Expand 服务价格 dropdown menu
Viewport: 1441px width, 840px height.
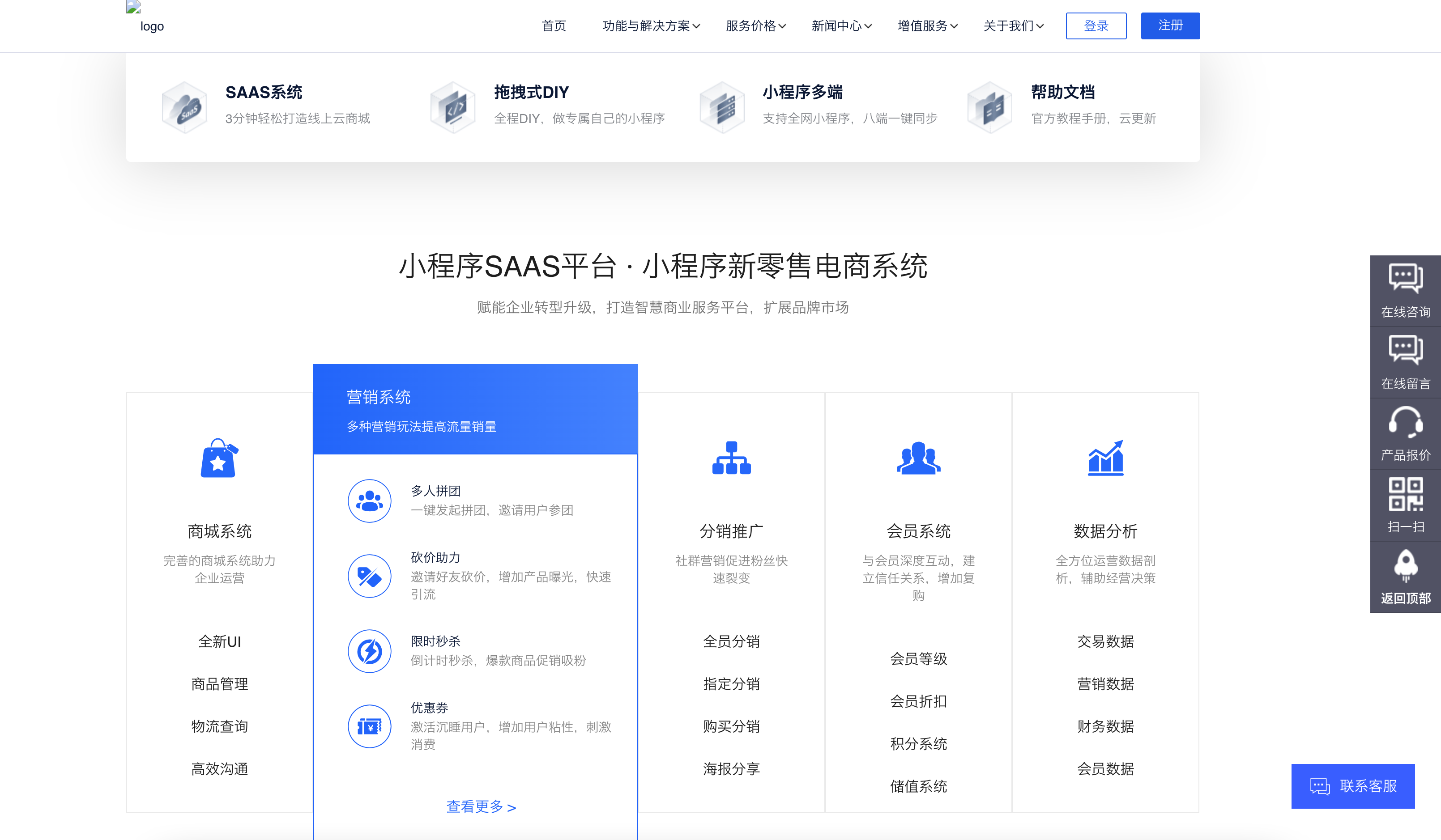(x=756, y=25)
